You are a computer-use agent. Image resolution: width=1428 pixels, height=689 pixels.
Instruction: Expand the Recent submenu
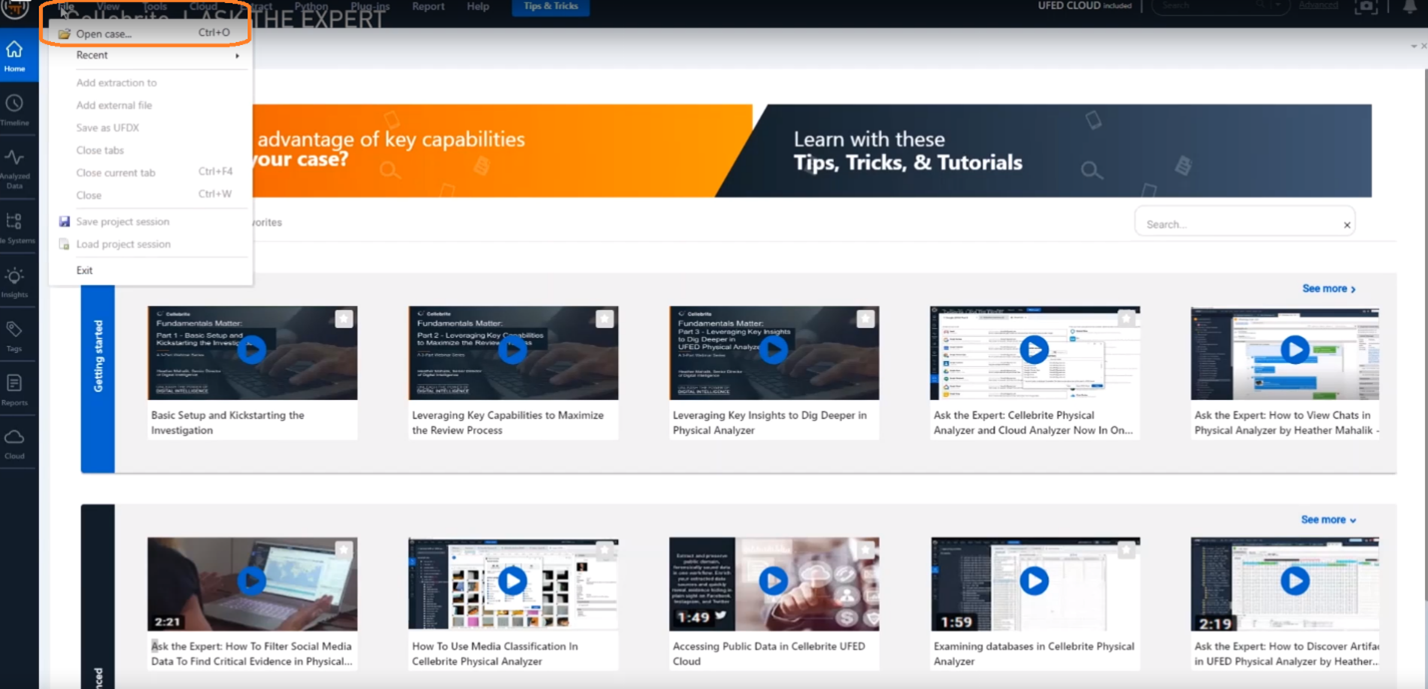click(x=150, y=56)
